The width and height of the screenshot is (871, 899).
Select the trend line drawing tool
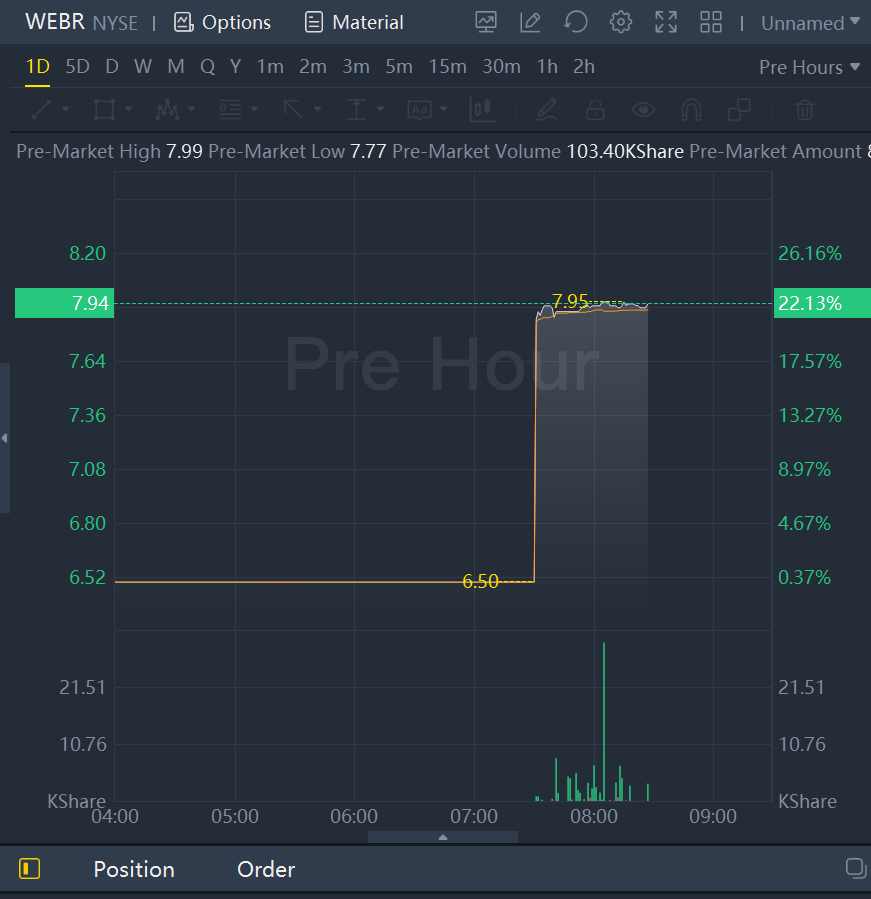(42, 109)
